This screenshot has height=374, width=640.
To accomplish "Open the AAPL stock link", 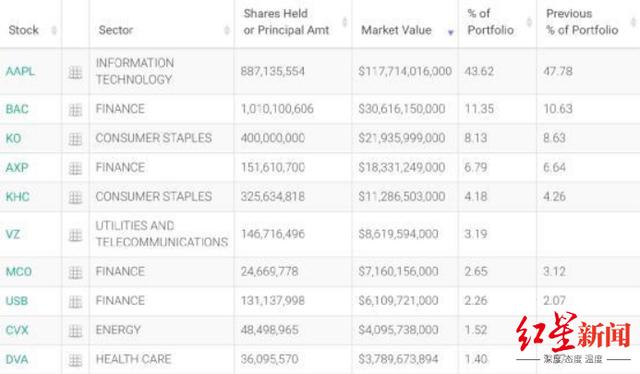I will click(x=20, y=71).
